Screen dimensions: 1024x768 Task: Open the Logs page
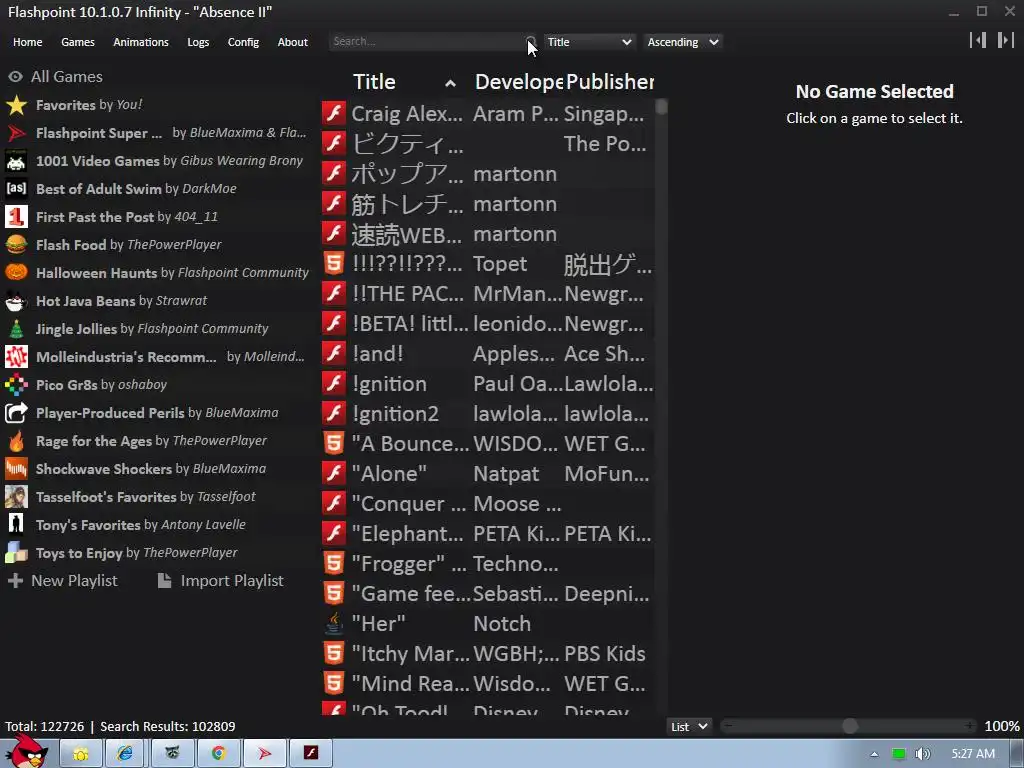(x=198, y=42)
